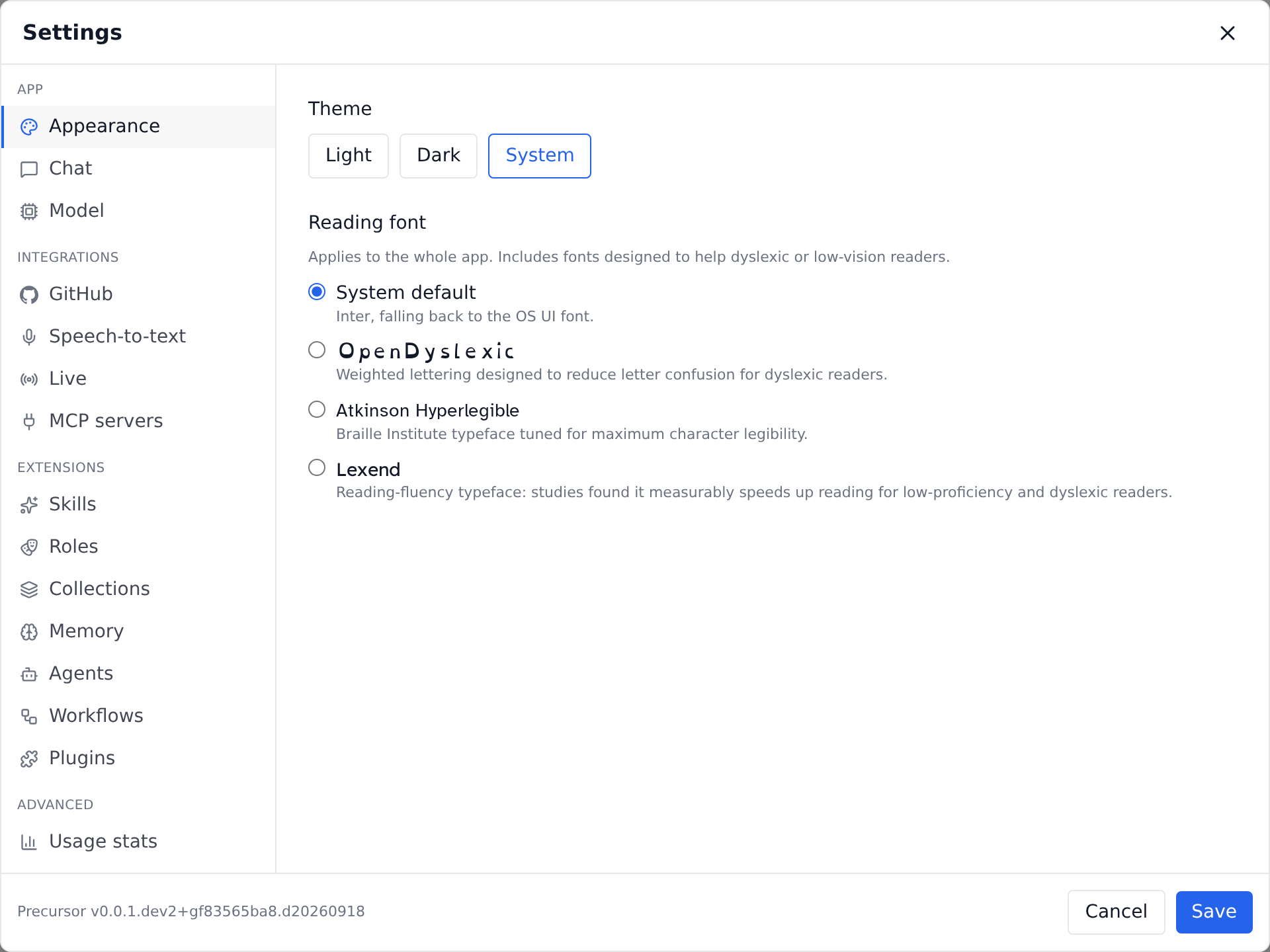Click the Lexend font name label
This screenshot has height=952, width=1270.
(x=368, y=469)
